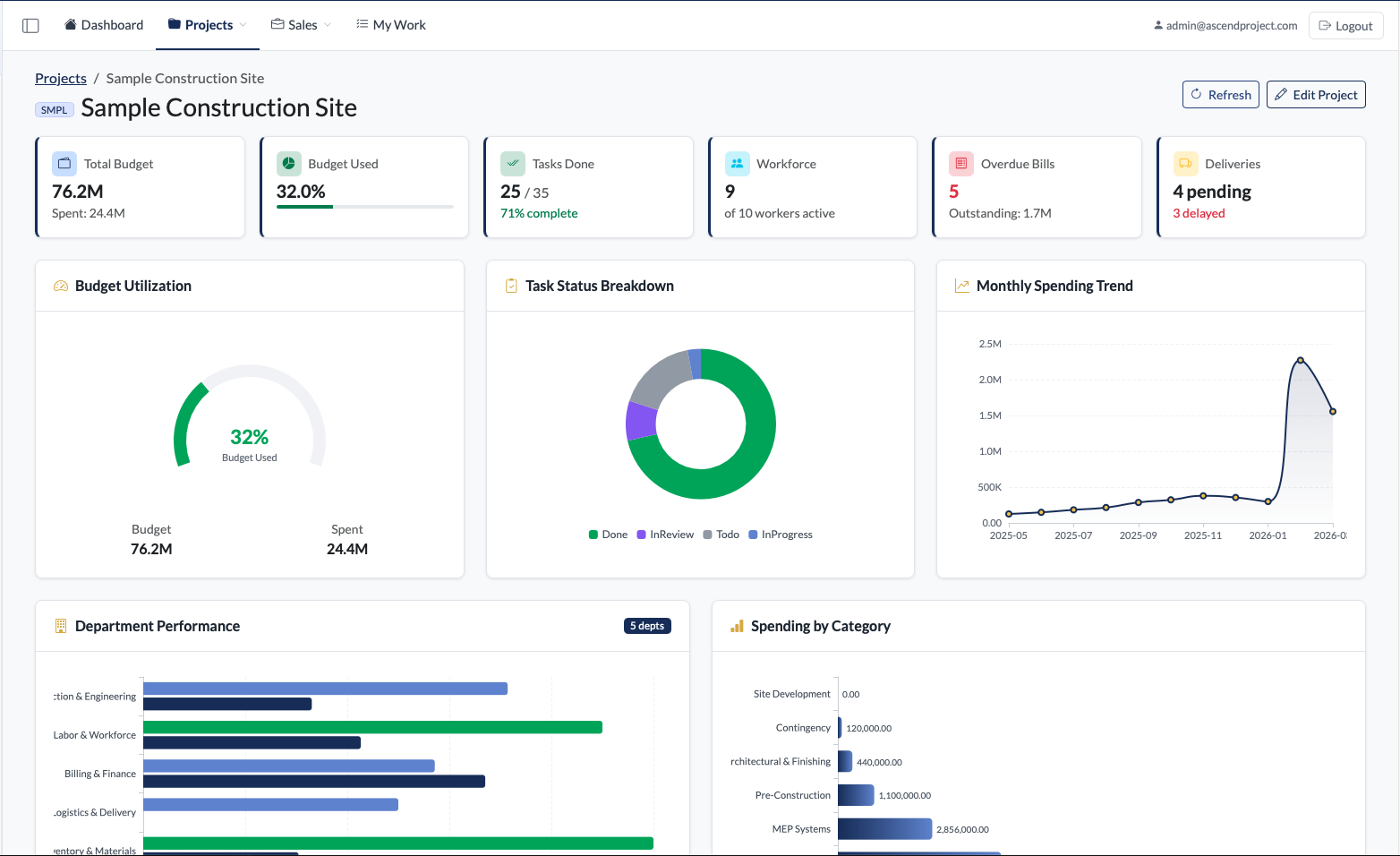The height and width of the screenshot is (856, 1400).
Task: Click the 3 delayed deliveries text
Action: (1199, 213)
